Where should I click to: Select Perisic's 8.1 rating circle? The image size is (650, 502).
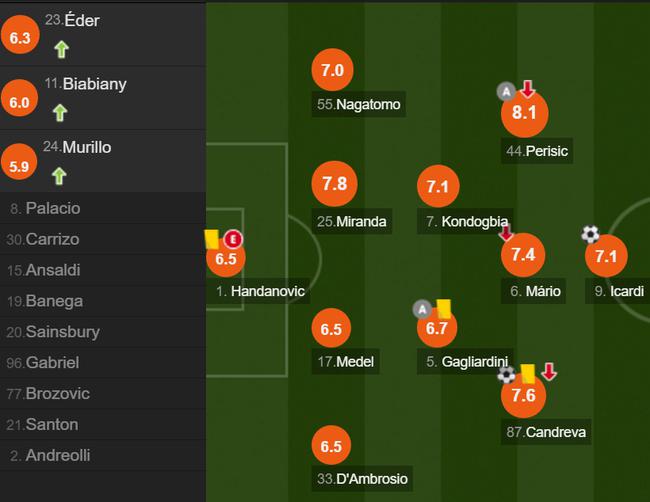[525, 114]
